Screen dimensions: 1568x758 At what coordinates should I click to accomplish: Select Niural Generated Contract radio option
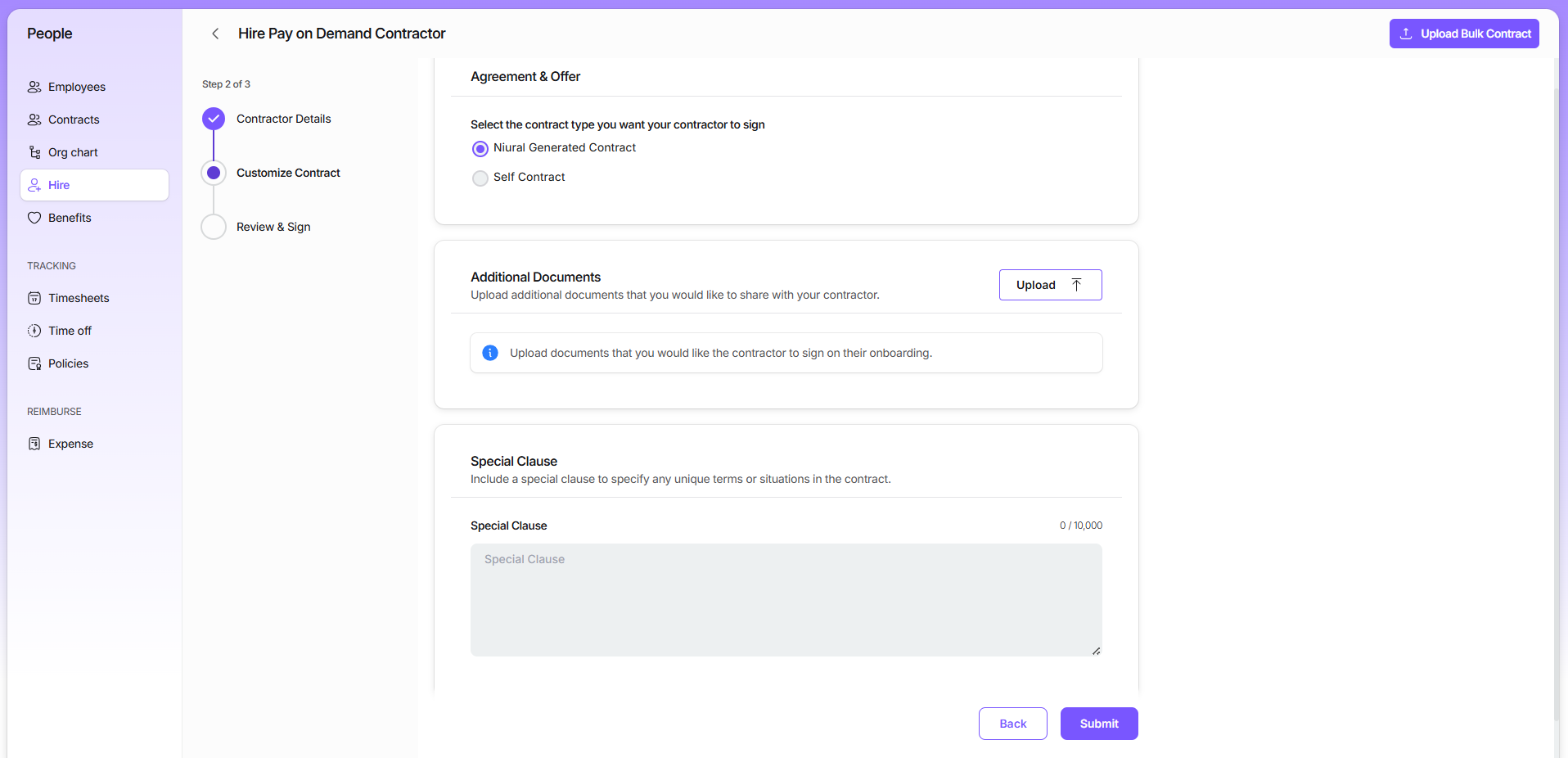(x=480, y=149)
